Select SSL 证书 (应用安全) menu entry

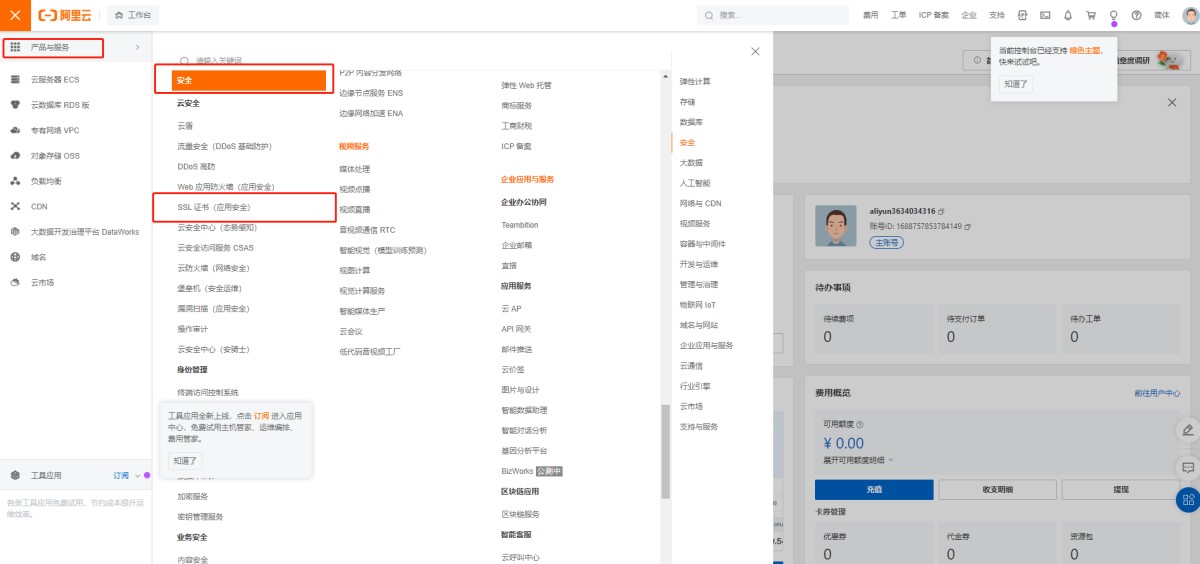[x=214, y=207]
